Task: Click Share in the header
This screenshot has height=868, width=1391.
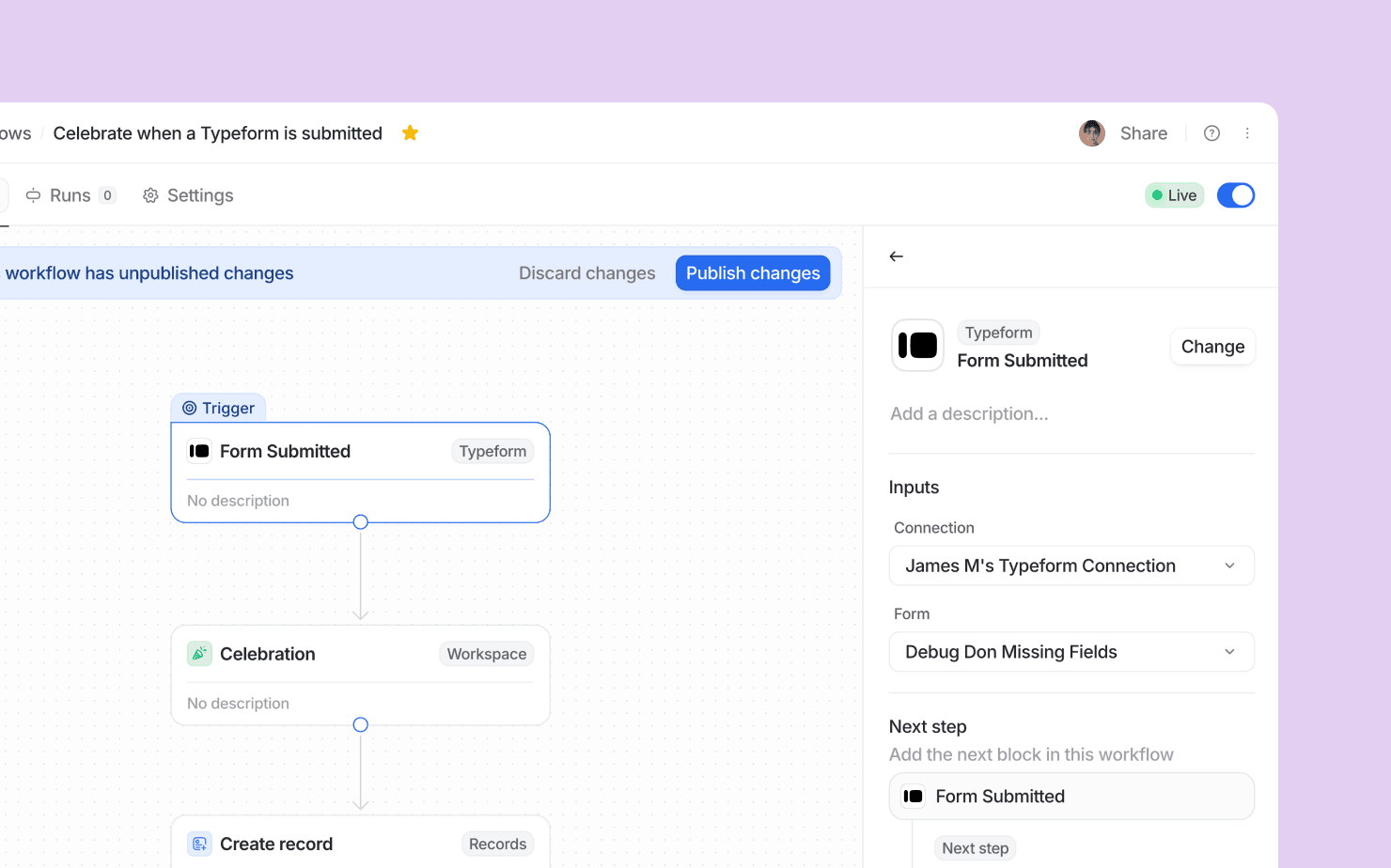Action: click(x=1143, y=133)
